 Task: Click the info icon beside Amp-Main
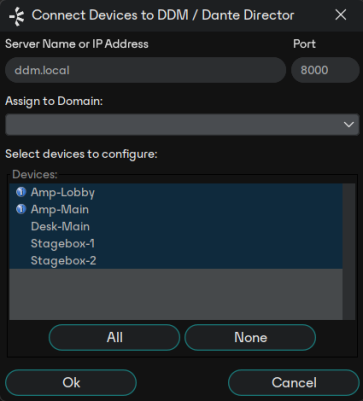pos(21,209)
